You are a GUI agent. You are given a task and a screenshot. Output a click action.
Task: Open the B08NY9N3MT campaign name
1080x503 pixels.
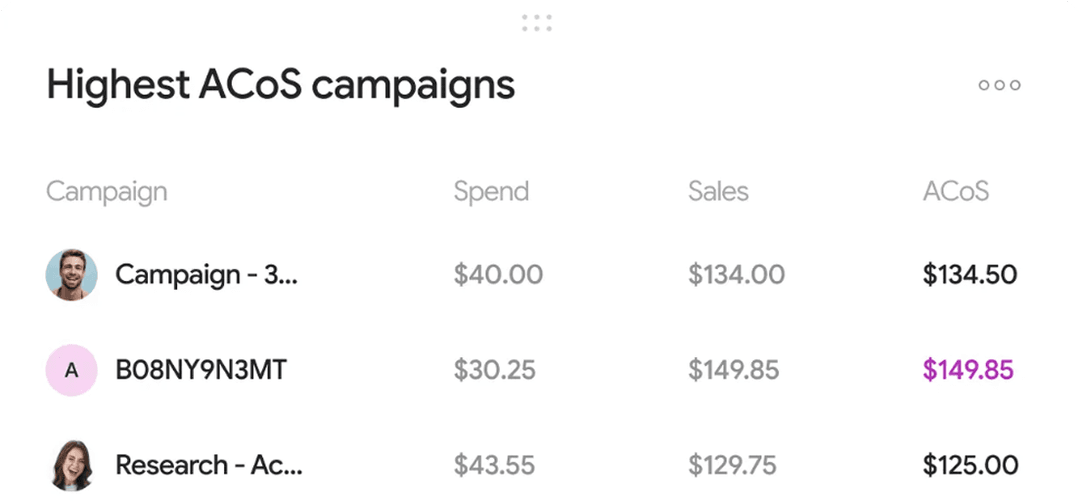[x=201, y=370]
